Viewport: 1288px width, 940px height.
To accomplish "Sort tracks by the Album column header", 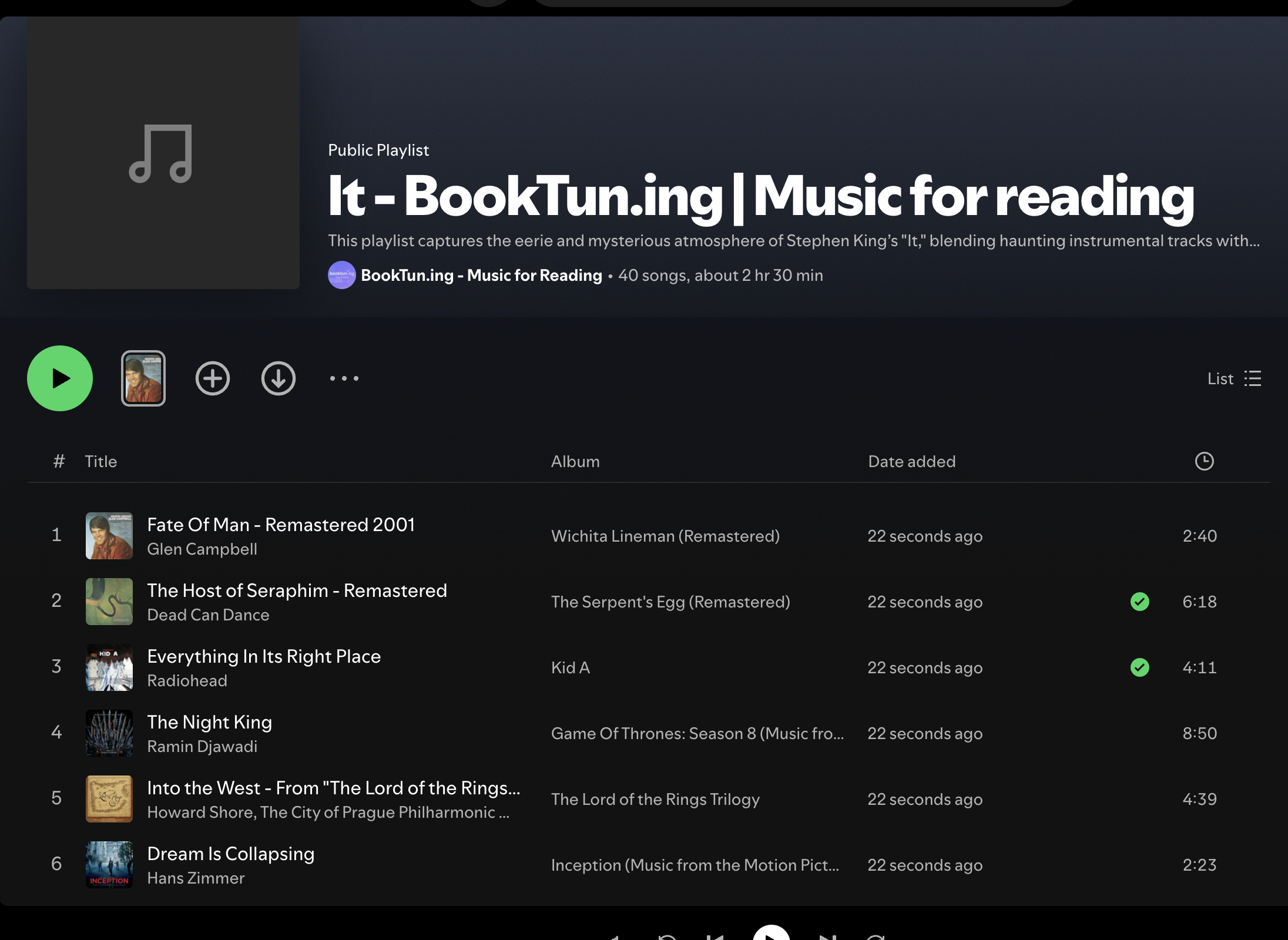I will coord(575,461).
